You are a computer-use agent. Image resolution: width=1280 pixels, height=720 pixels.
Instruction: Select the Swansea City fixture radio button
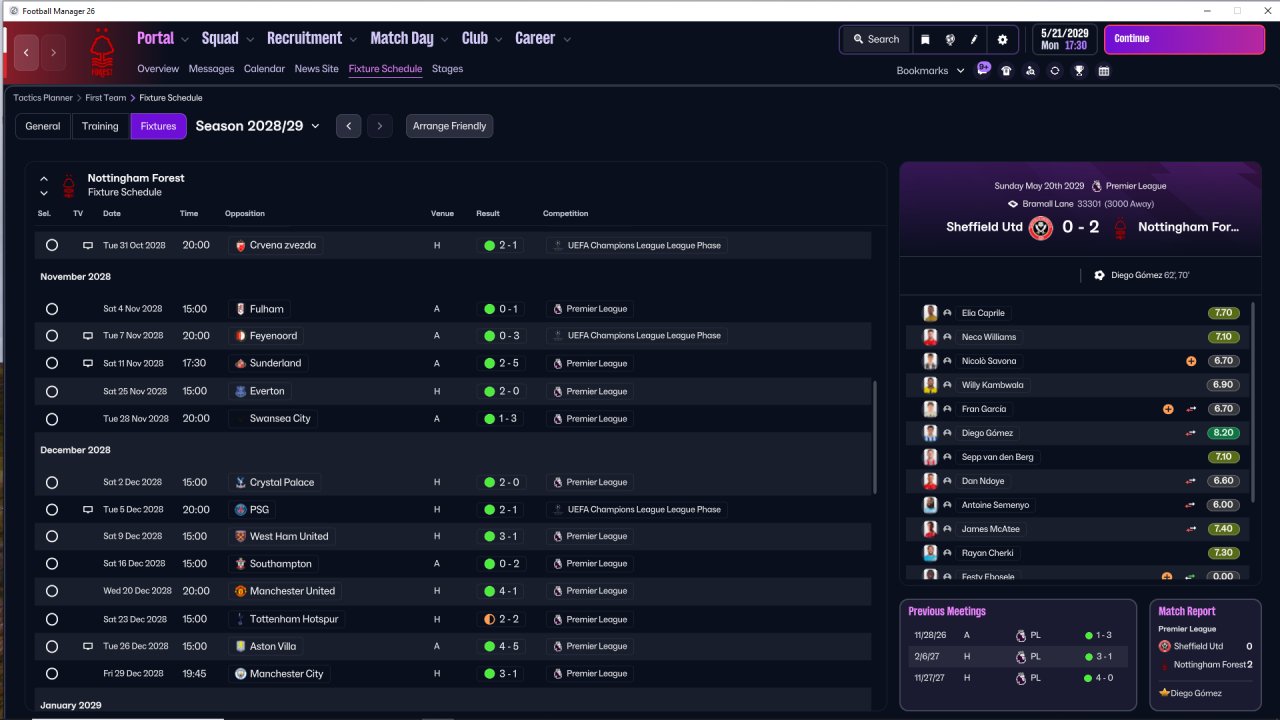point(52,419)
